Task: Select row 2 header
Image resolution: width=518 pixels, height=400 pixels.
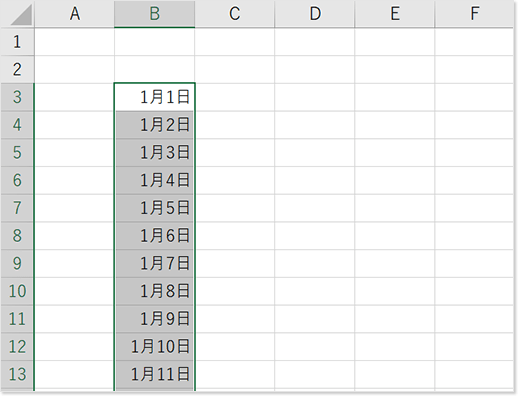Action: tap(17, 69)
